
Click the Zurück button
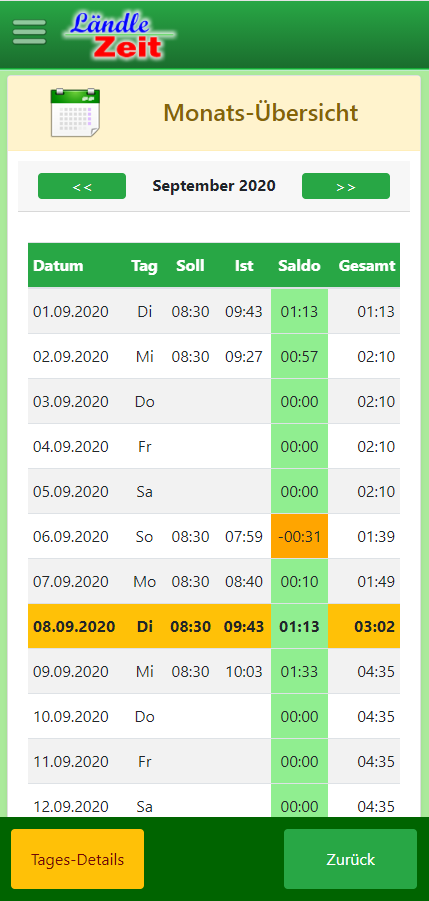click(x=350, y=859)
